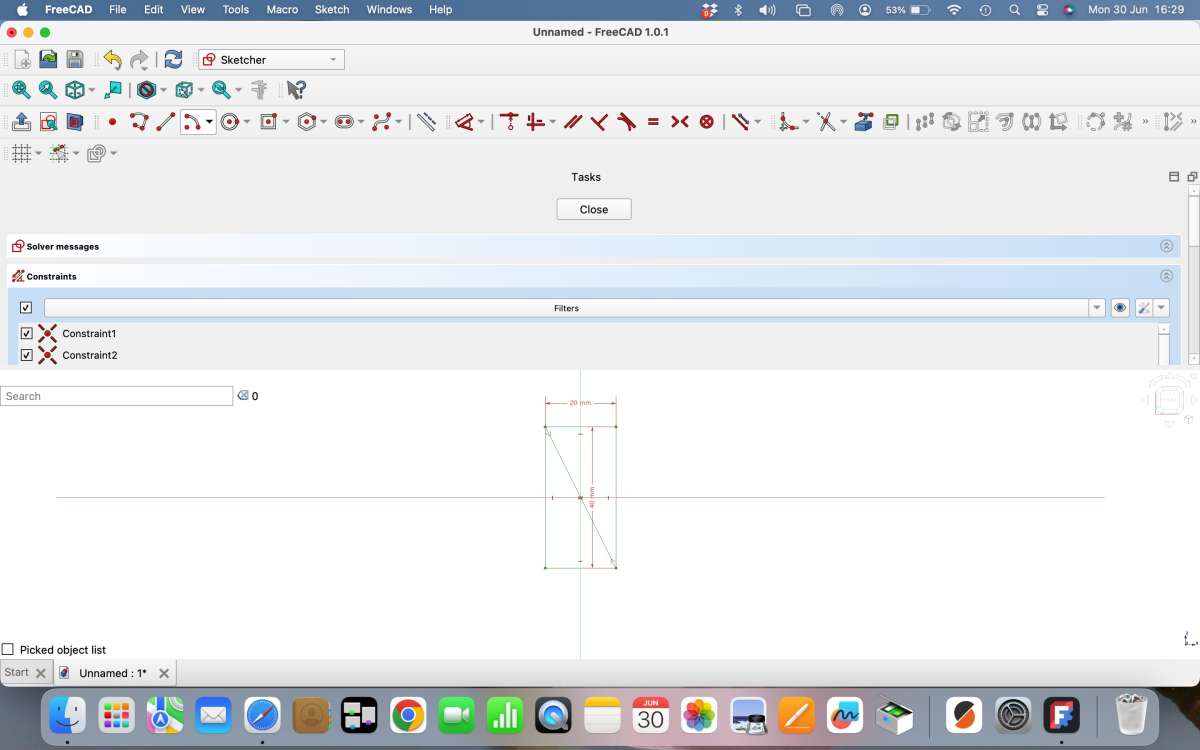Open the Sketcher workbench dropdown

[271, 60]
